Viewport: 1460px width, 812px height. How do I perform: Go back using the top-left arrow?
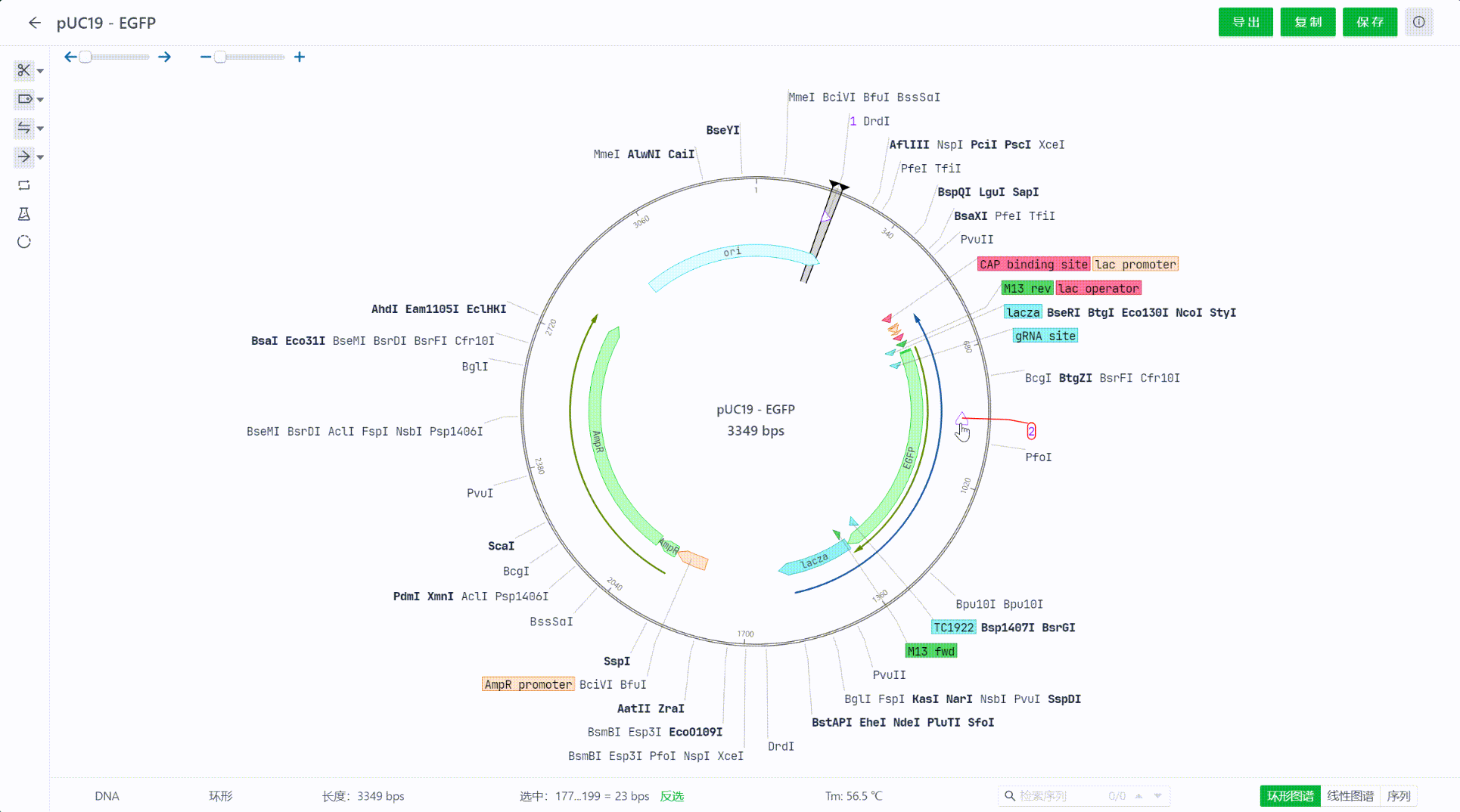pyautogui.click(x=35, y=23)
